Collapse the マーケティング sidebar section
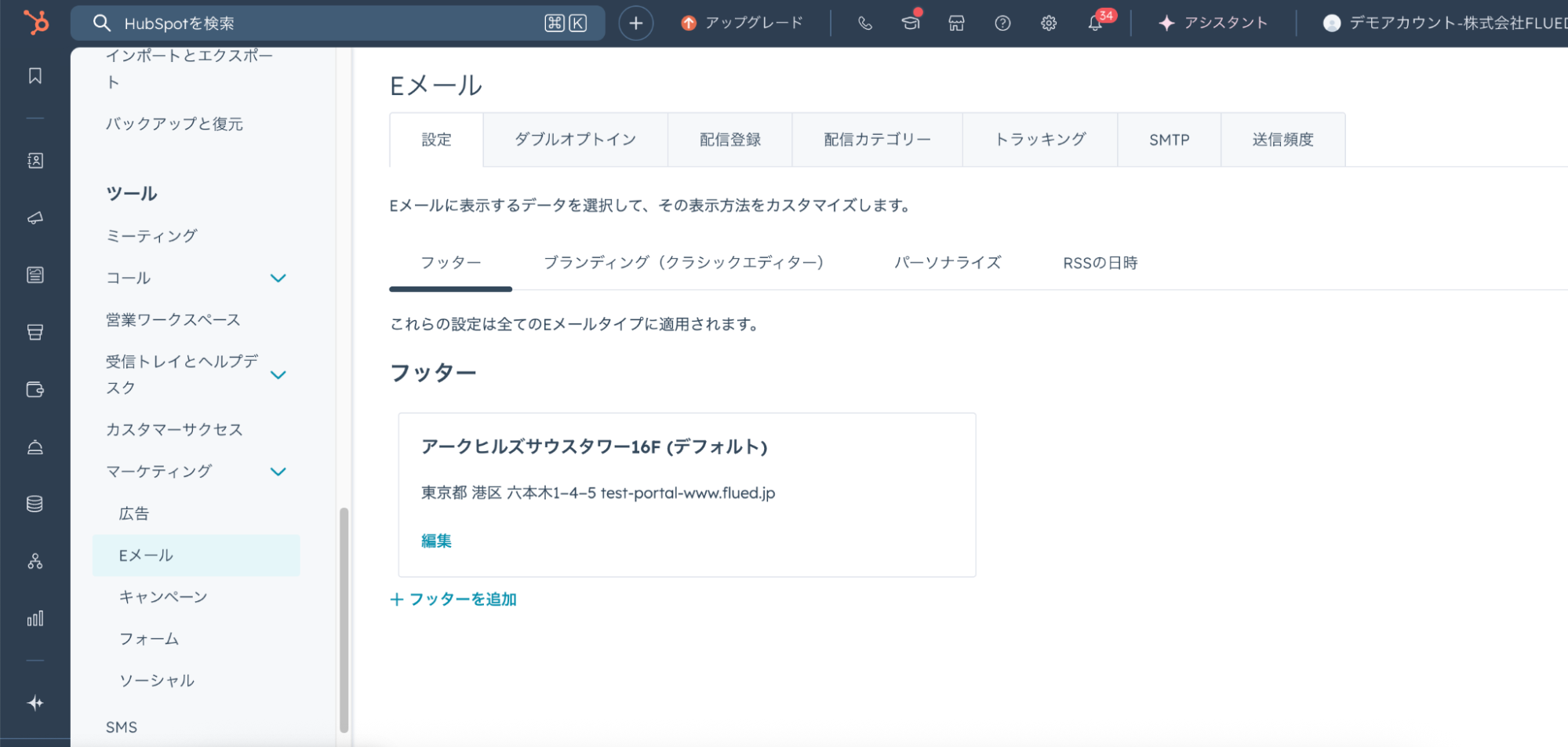The height and width of the screenshot is (747, 1568). [278, 472]
